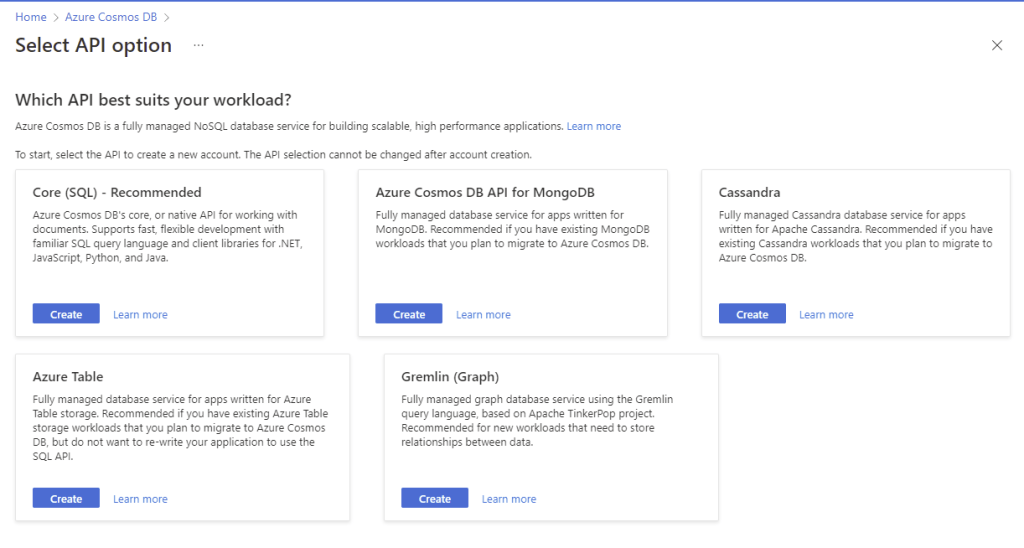1024x548 pixels.
Task: Open Learn more for Gremlin (Graph)
Action: point(509,499)
